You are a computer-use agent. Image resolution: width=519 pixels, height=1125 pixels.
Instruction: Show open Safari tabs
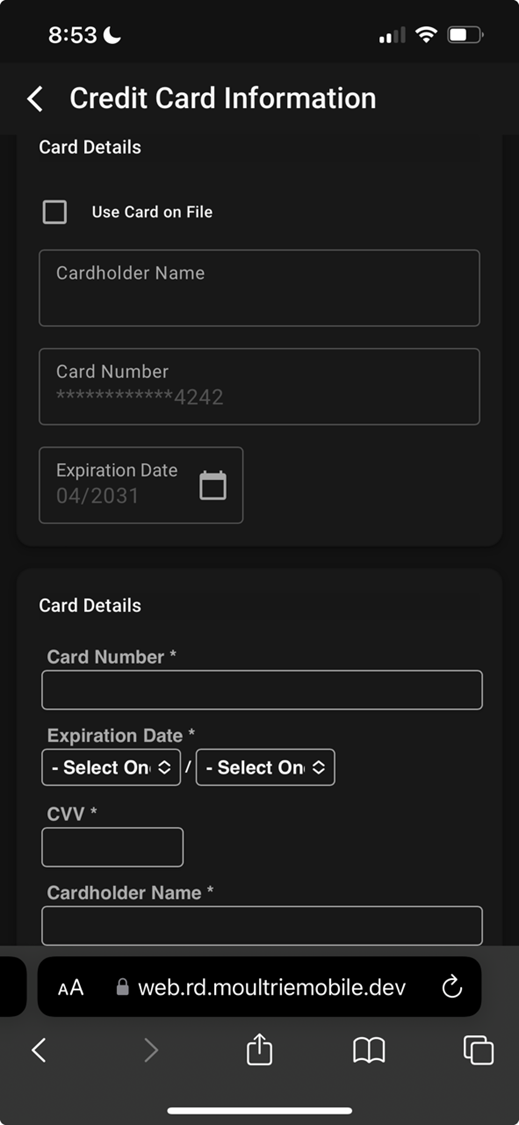point(478,1050)
